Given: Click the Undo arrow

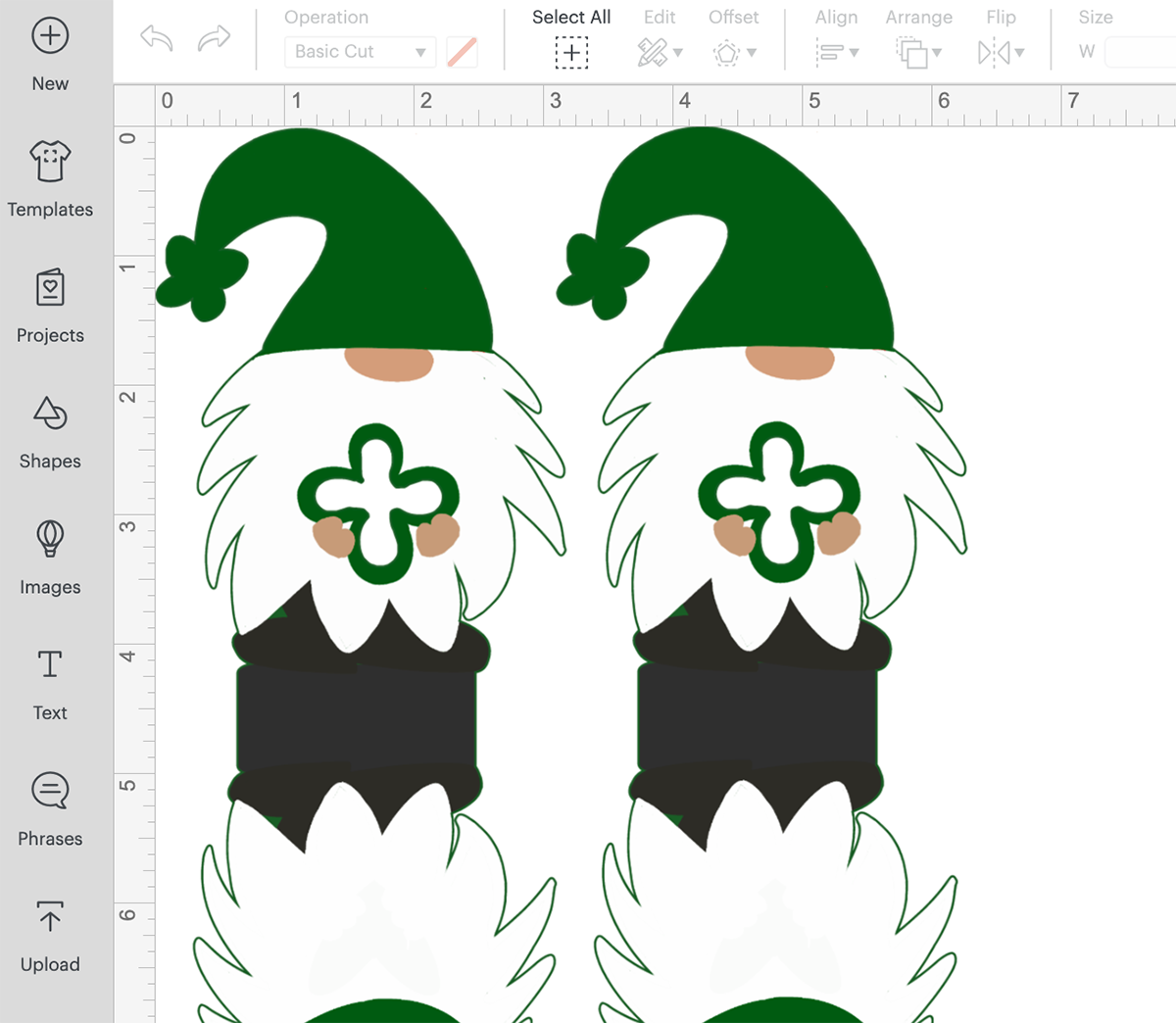Looking at the screenshot, I should coord(157,39).
